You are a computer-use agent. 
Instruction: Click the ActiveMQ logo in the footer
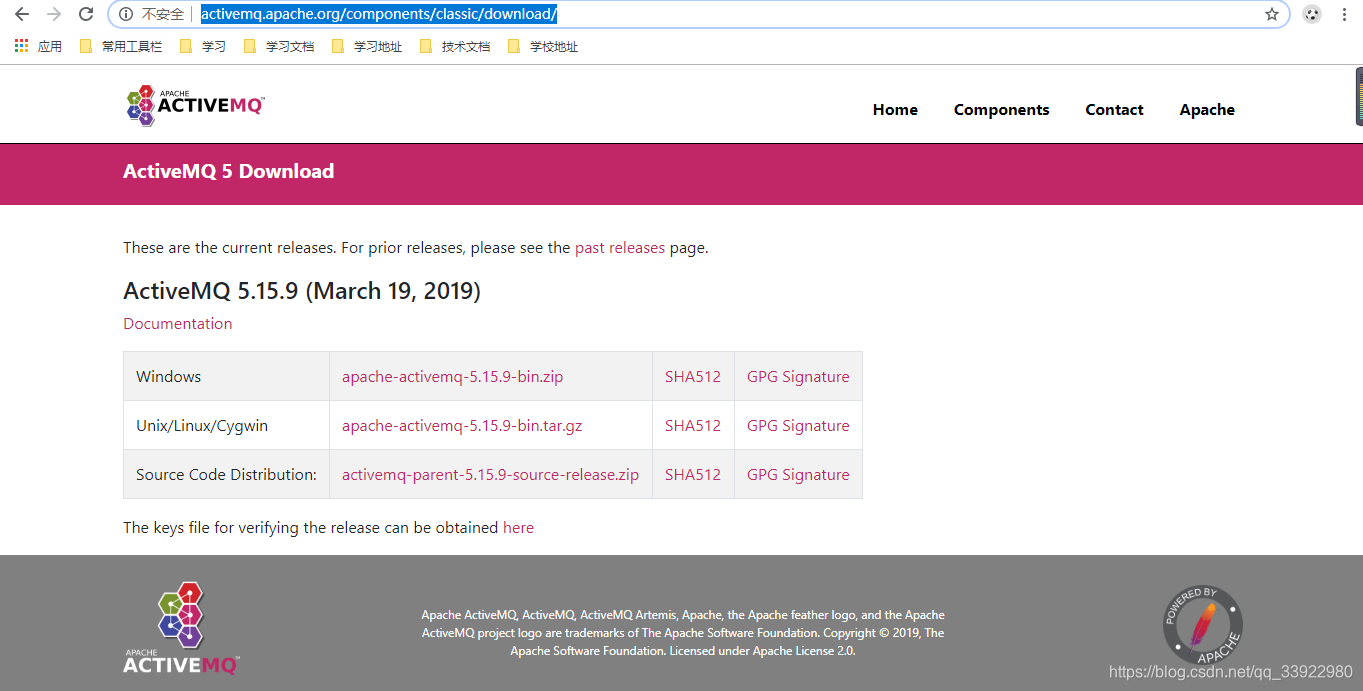tap(181, 628)
